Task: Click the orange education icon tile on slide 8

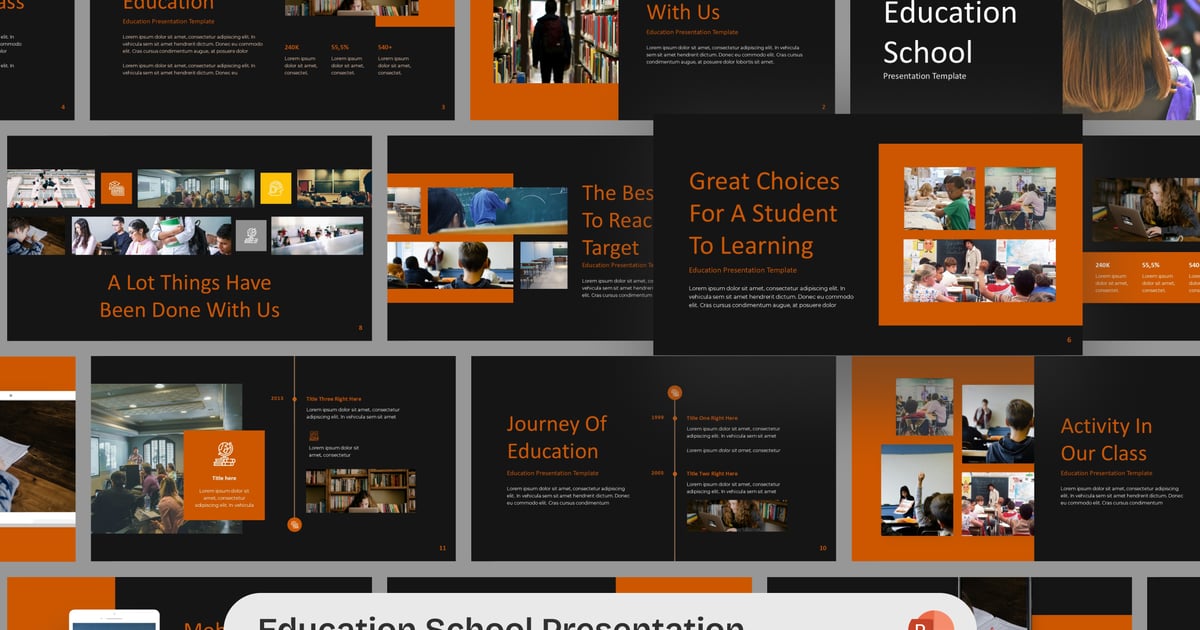Action: pyautogui.click(x=116, y=187)
